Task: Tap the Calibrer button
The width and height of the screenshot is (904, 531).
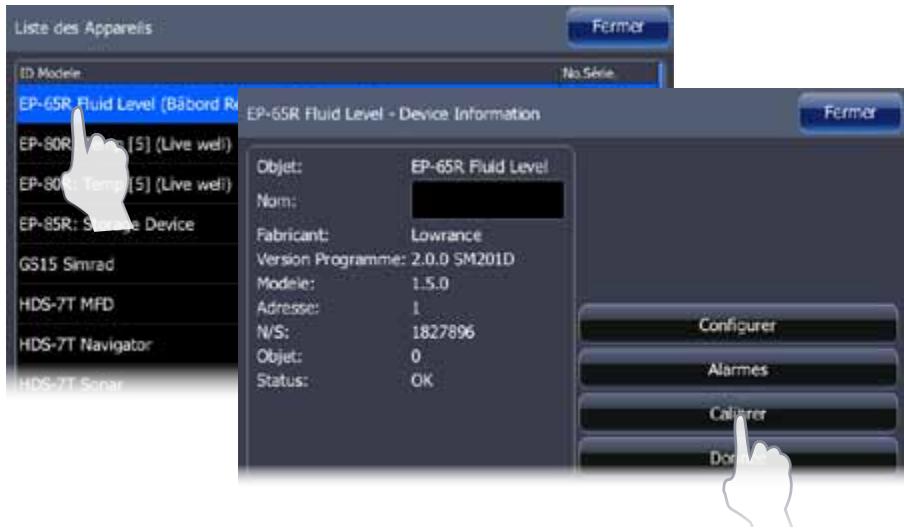Action: [737, 413]
